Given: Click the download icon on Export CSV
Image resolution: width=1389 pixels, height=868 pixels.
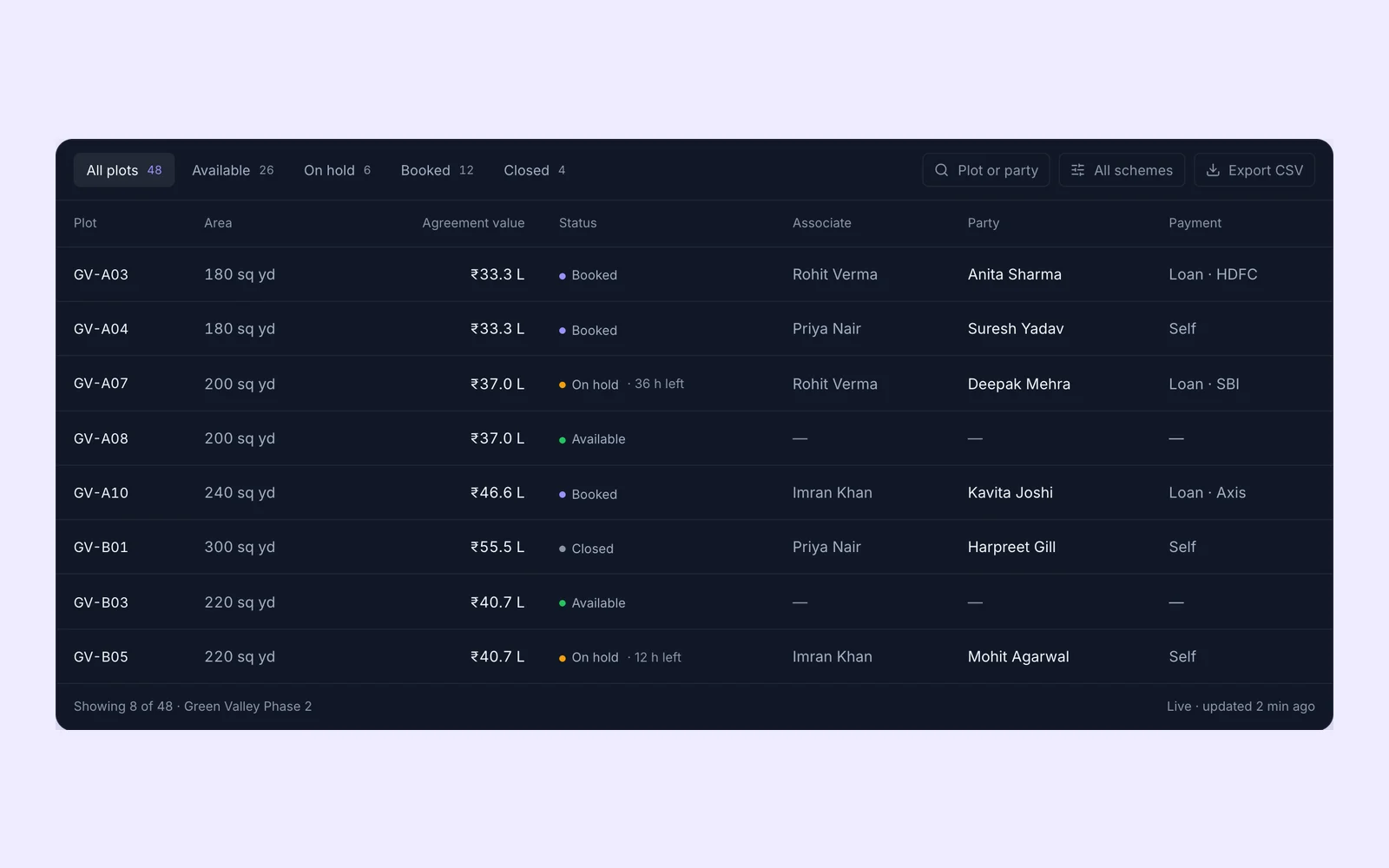Looking at the screenshot, I should click(1213, 170).
